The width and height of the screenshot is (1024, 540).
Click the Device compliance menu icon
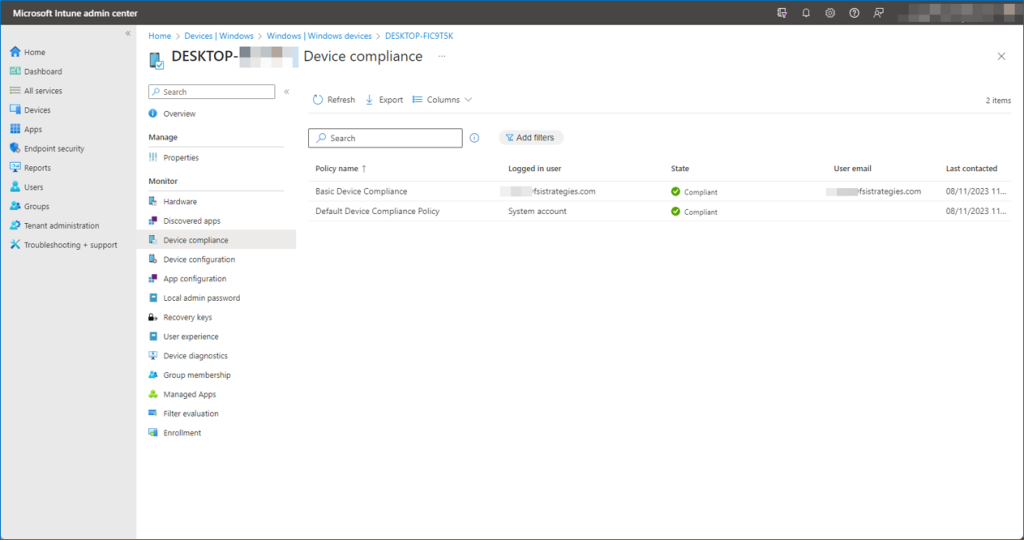(153, 240)
